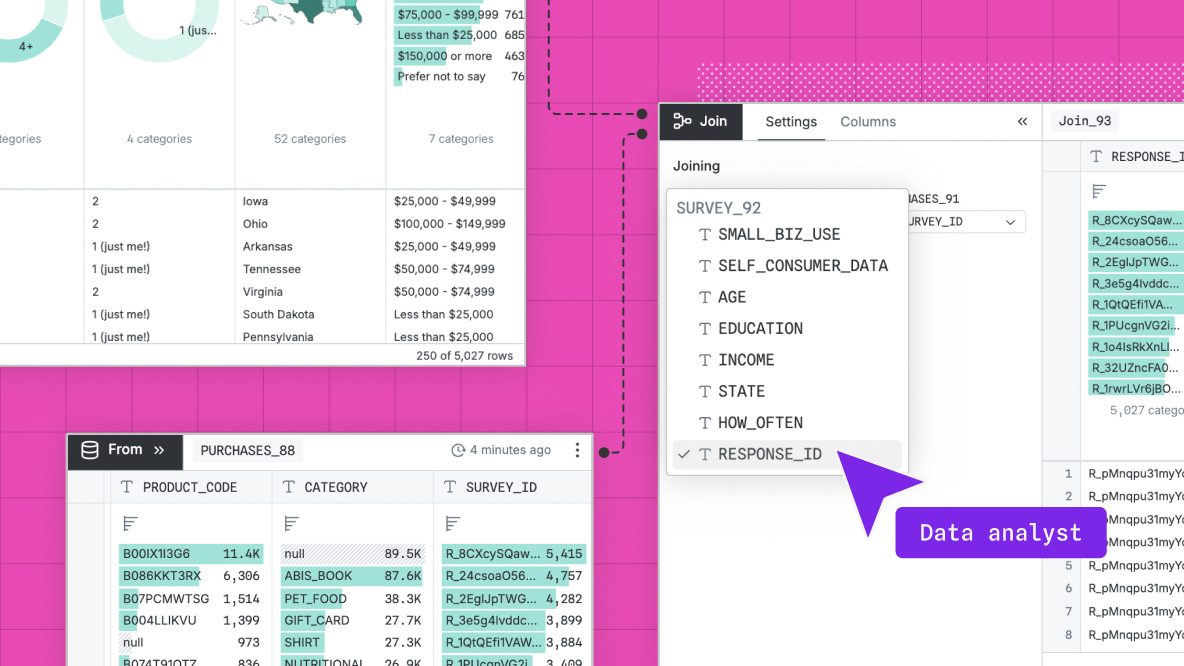
Task: Toggle the RESPONSE_ID checkmark in the join list
Action: (x=684, y=453)
